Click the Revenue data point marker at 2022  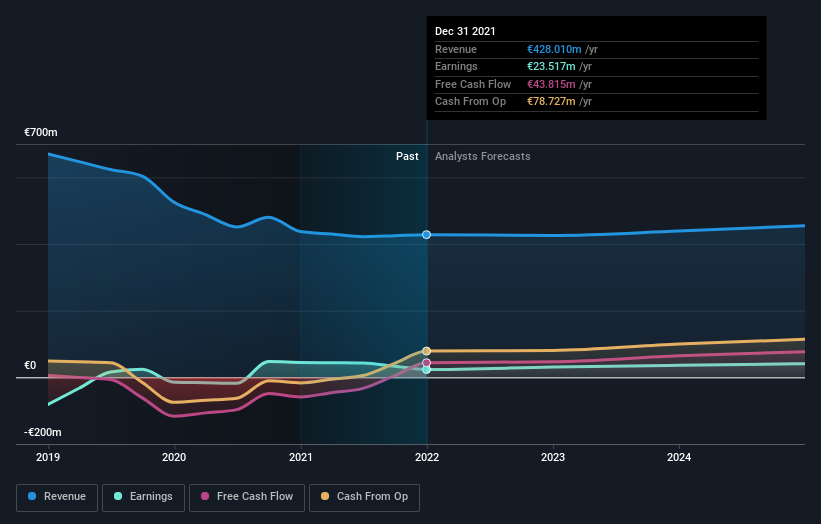(427, 235)
